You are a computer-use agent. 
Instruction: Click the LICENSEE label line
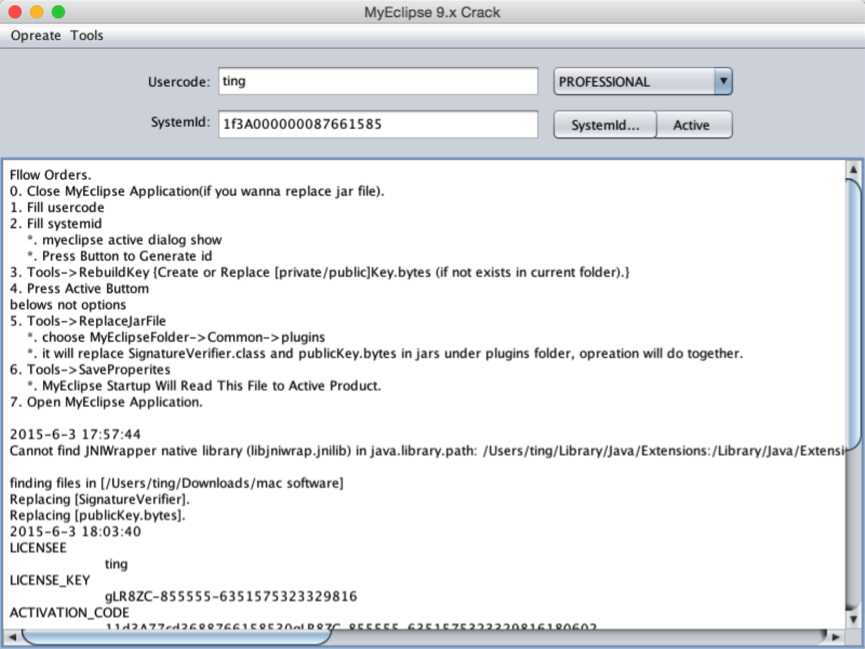tap(38, 548)
